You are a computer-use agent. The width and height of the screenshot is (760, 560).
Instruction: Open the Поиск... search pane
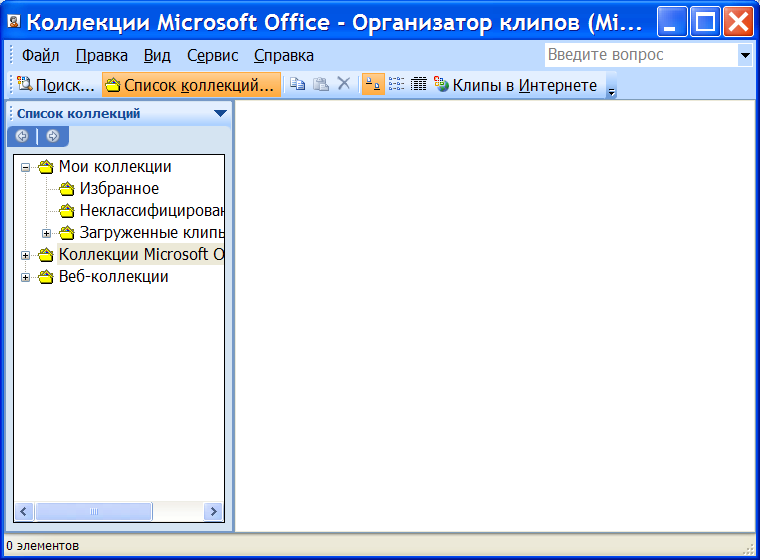(56, 85)
